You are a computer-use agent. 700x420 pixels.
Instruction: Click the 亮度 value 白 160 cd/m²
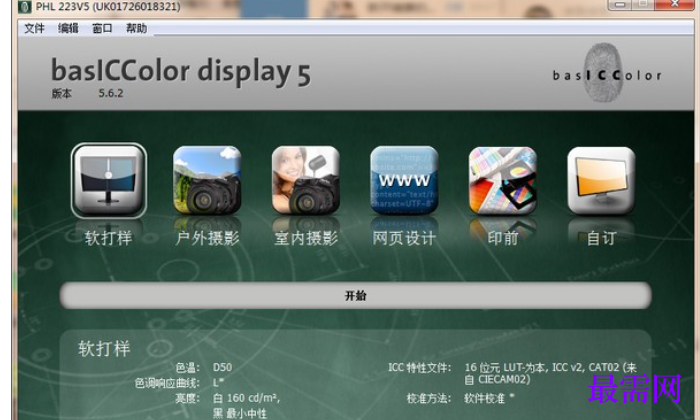246,398
